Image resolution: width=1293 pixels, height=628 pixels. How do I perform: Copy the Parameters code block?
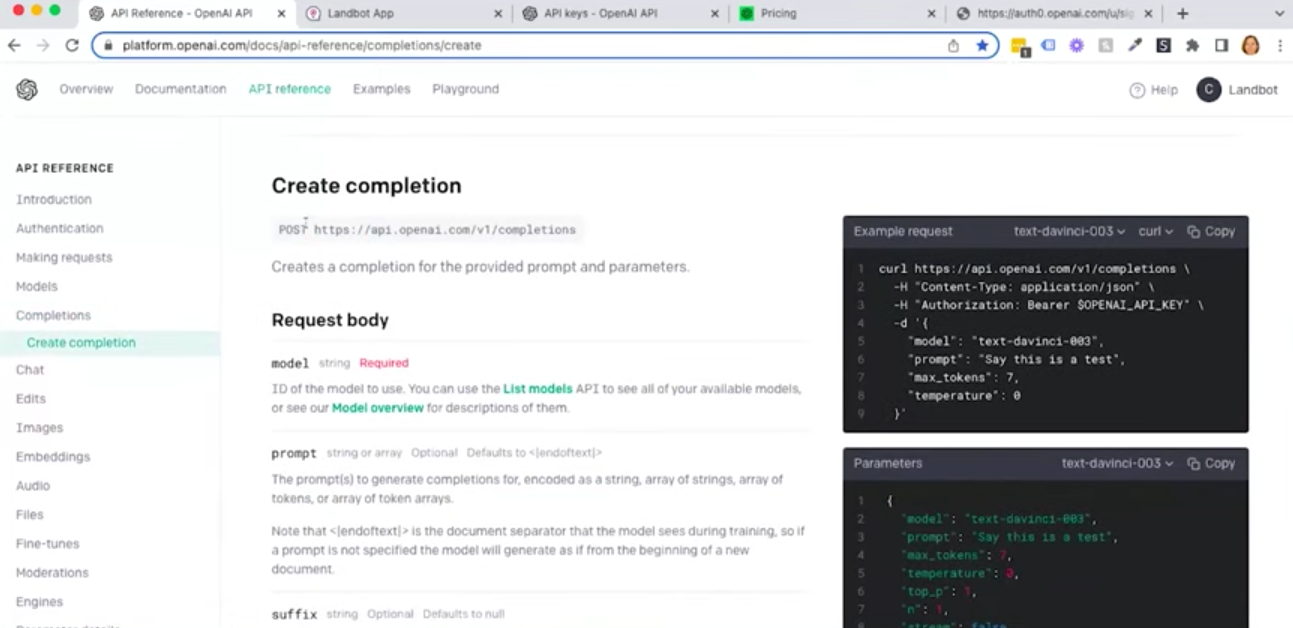(x=1211, y=463)
